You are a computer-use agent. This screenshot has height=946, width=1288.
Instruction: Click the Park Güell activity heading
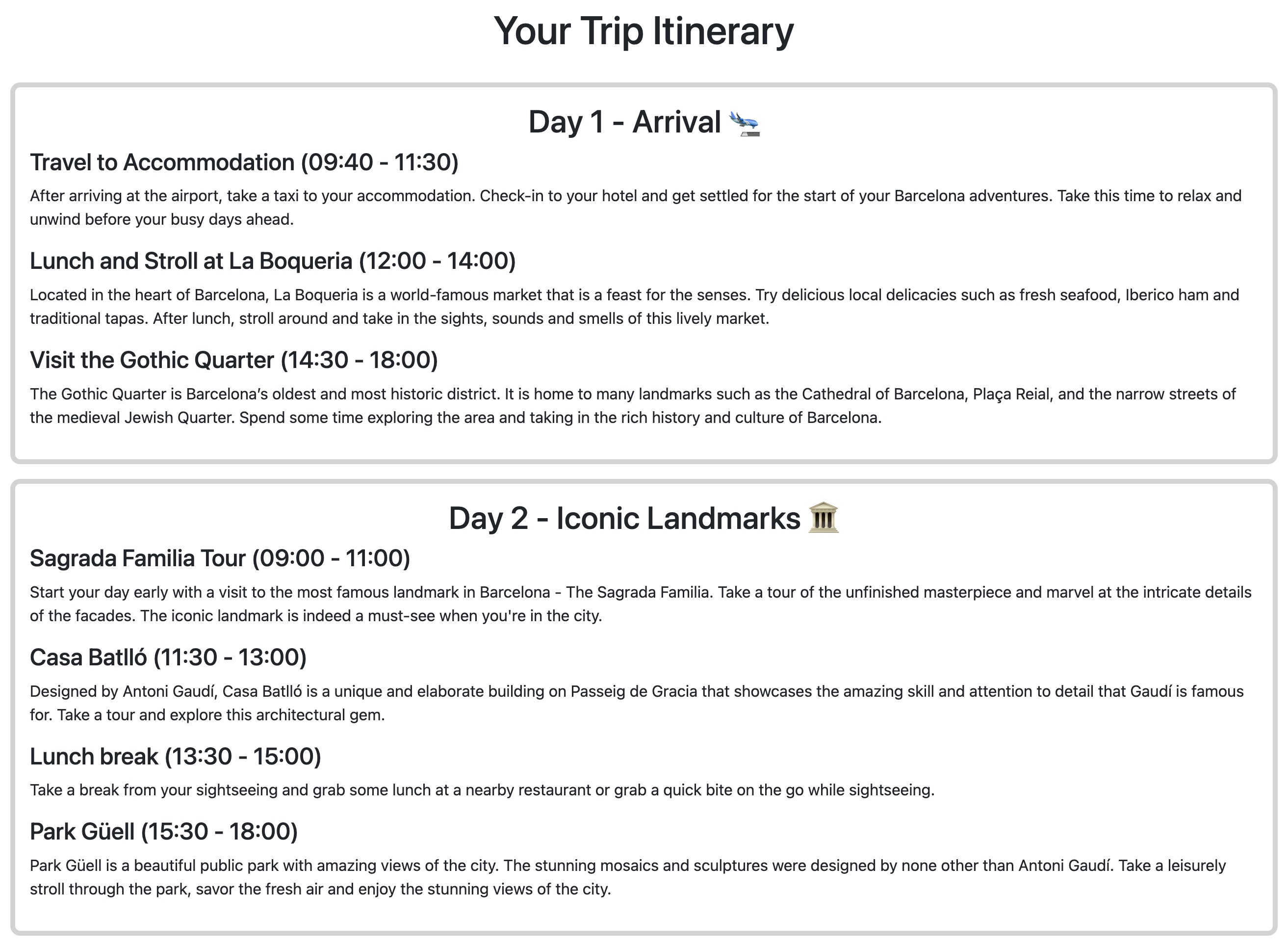click(x=164, y=832)
